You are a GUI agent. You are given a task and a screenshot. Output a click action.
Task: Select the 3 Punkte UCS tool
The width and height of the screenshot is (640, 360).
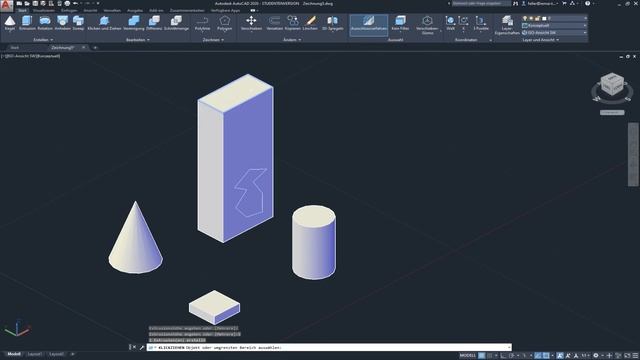[481, 23]
